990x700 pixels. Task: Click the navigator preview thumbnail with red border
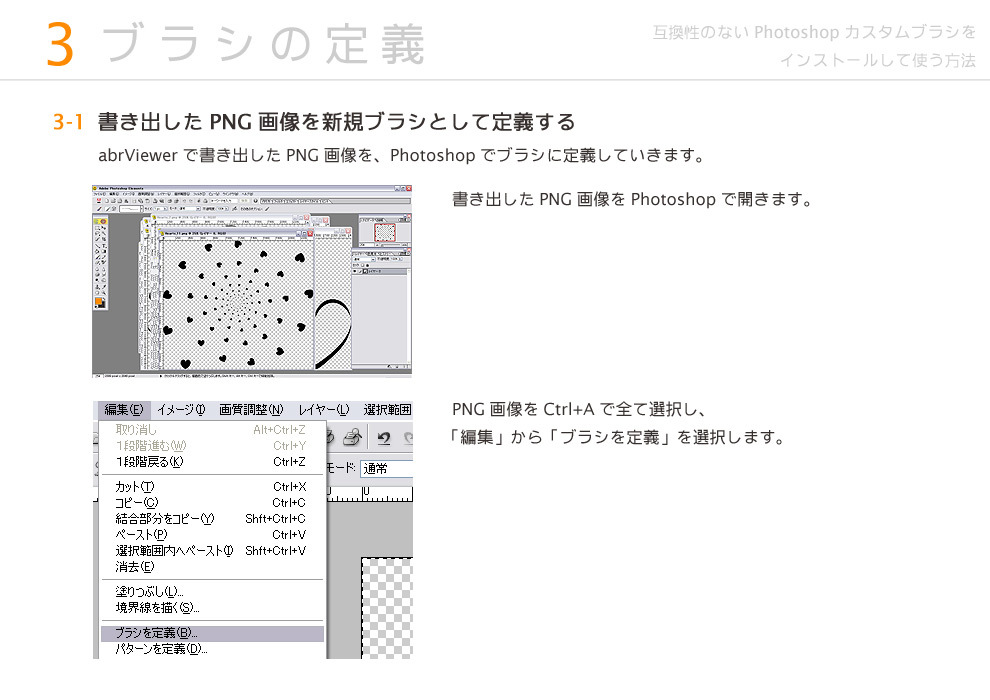pyautogui.click(x=384, y=232)
